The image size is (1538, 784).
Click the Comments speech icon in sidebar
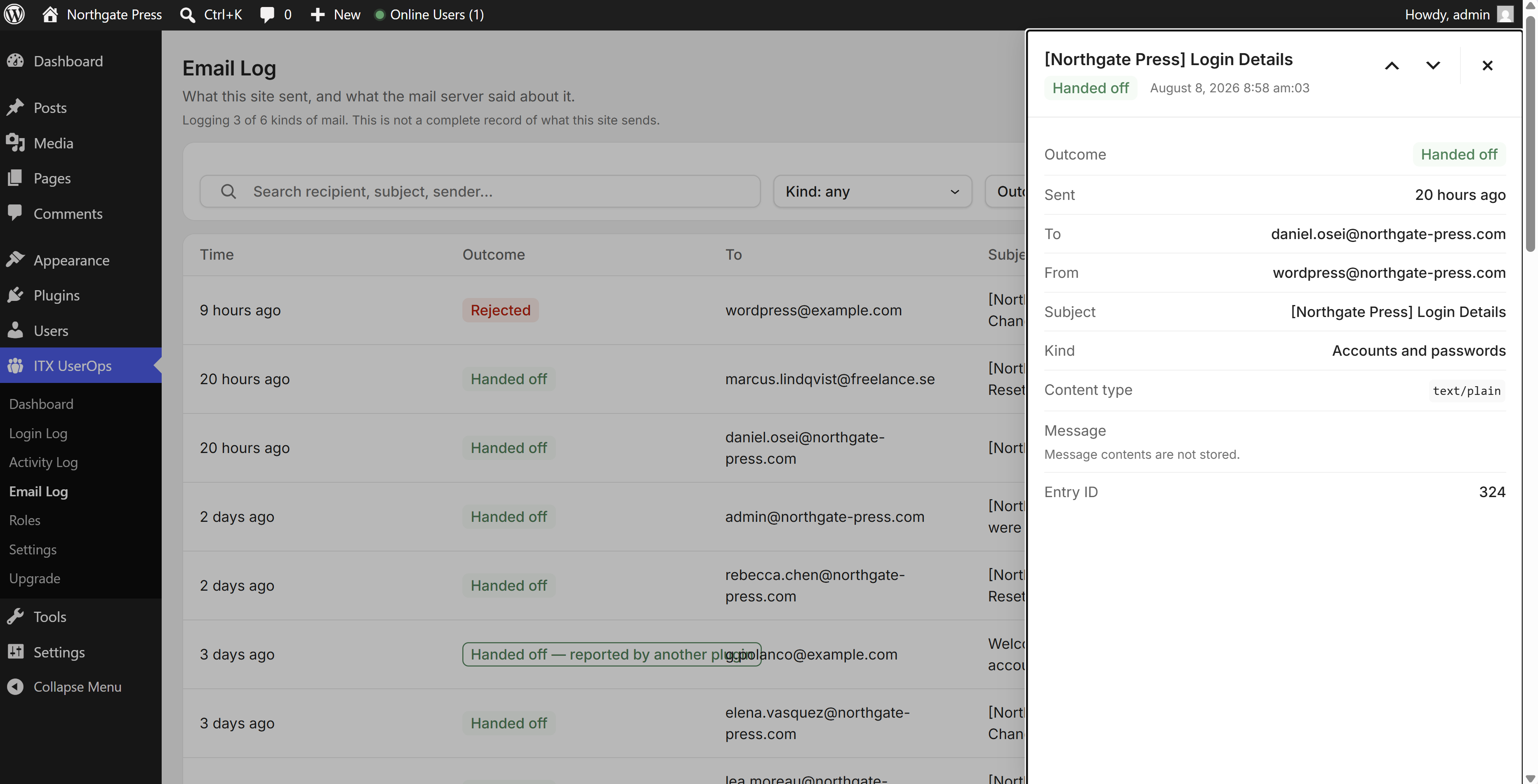16,213
